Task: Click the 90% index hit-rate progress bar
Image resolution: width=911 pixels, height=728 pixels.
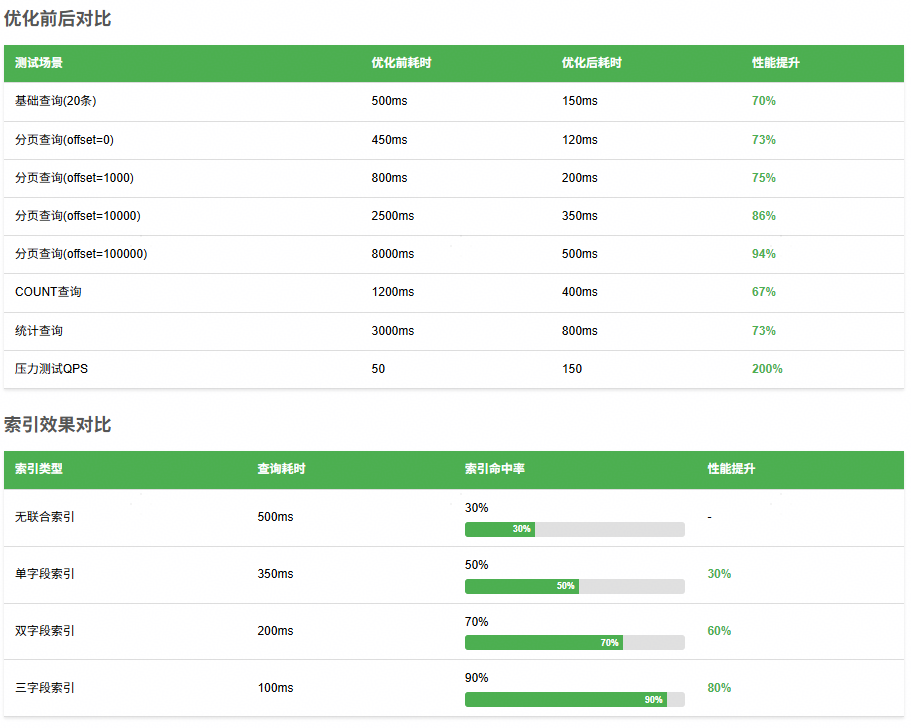Action: [x=574, y=700]
